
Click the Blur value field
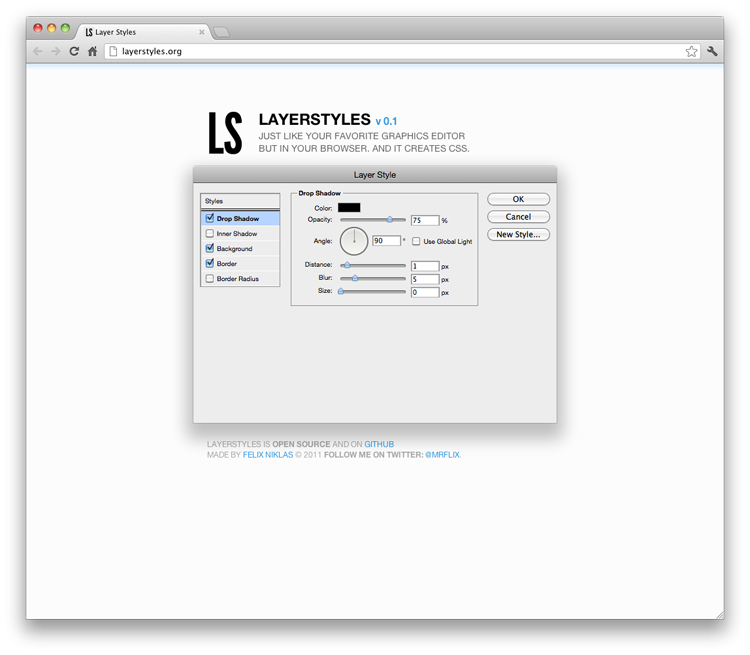(x=425, y=279)
